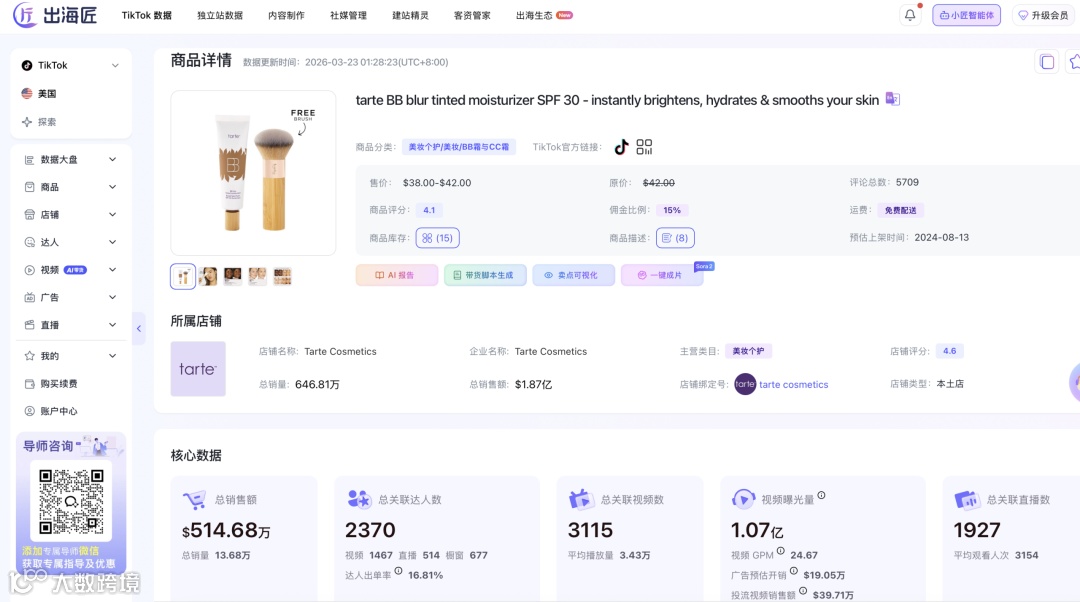1080x602 pixels.
Task: Open 建站精灵 top menu
Action: pyautogui.click(x=410, y=15)
